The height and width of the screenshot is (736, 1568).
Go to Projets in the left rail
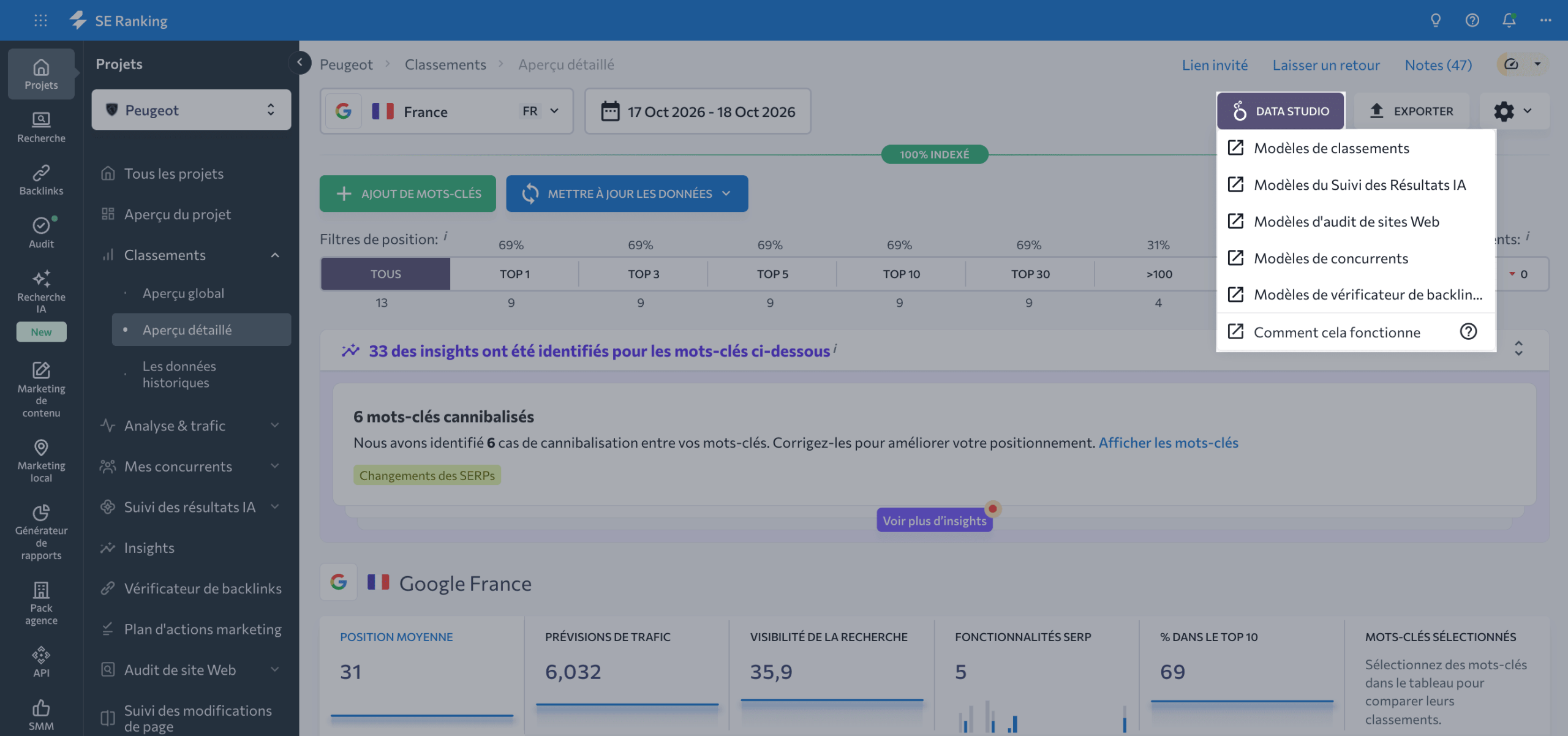pyautogui.click(x=41, y=74)
